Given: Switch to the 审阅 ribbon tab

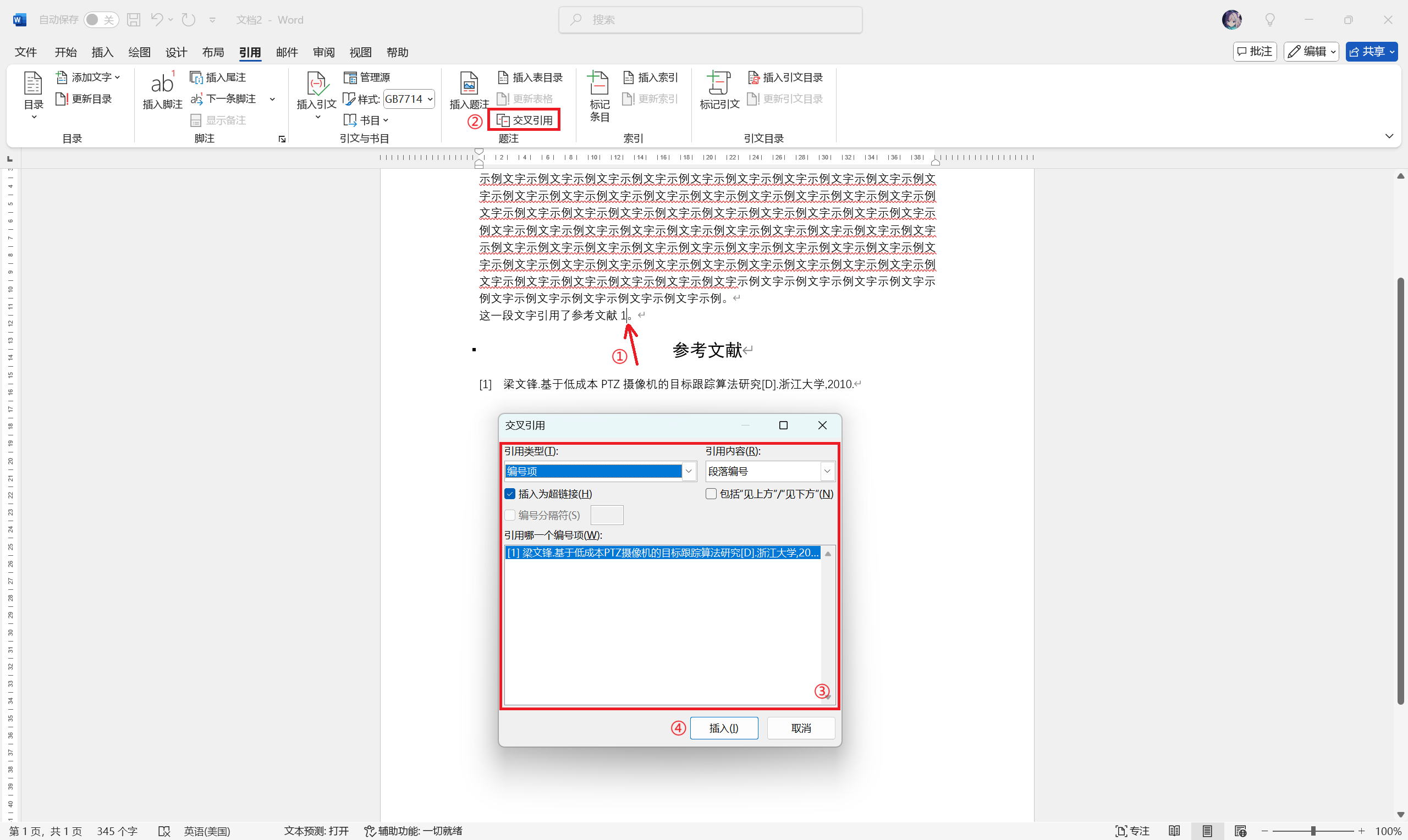Looking at the screenshot, I should 323,52.
